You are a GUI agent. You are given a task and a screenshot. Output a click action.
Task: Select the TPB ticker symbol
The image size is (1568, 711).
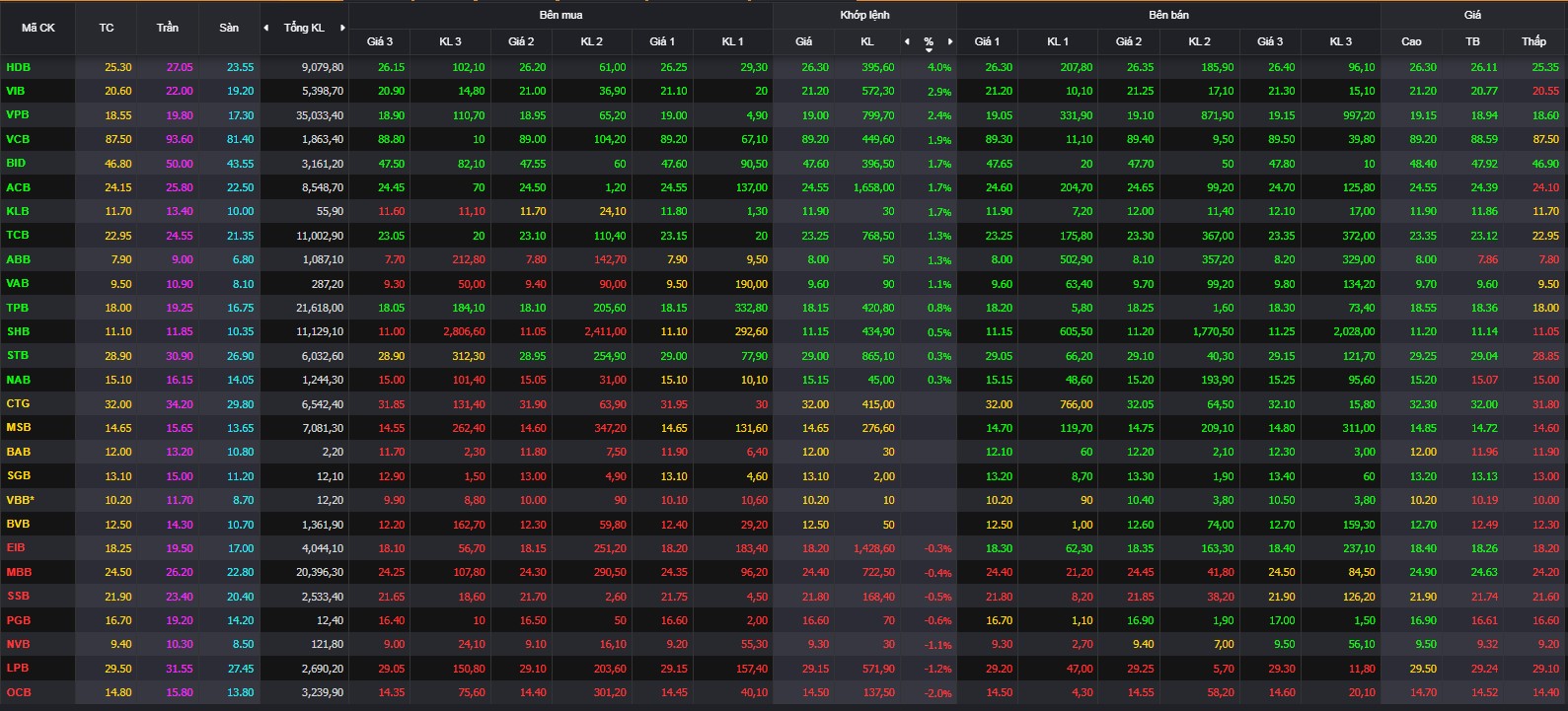[18, 308]
